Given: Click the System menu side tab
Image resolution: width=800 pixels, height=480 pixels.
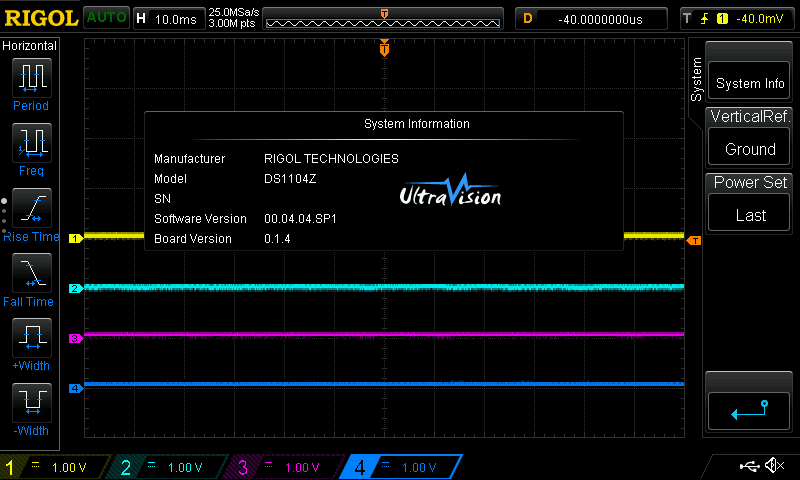Looking at the screenshot, I should tap(696, 80).
